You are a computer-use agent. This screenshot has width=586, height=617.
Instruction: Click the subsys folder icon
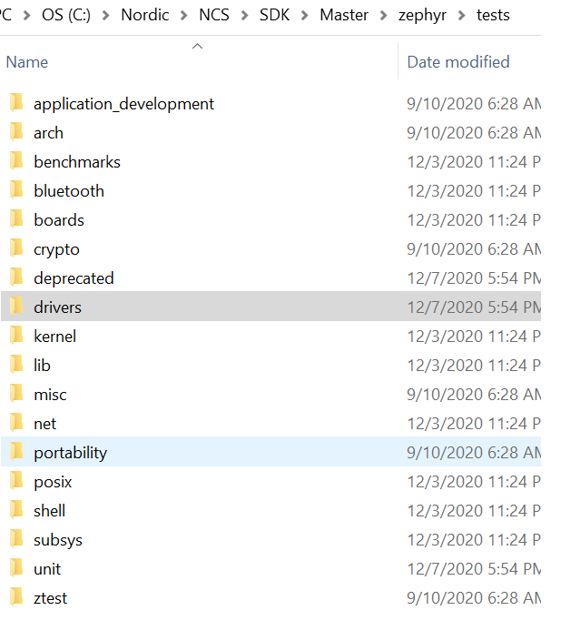(17, 539)
